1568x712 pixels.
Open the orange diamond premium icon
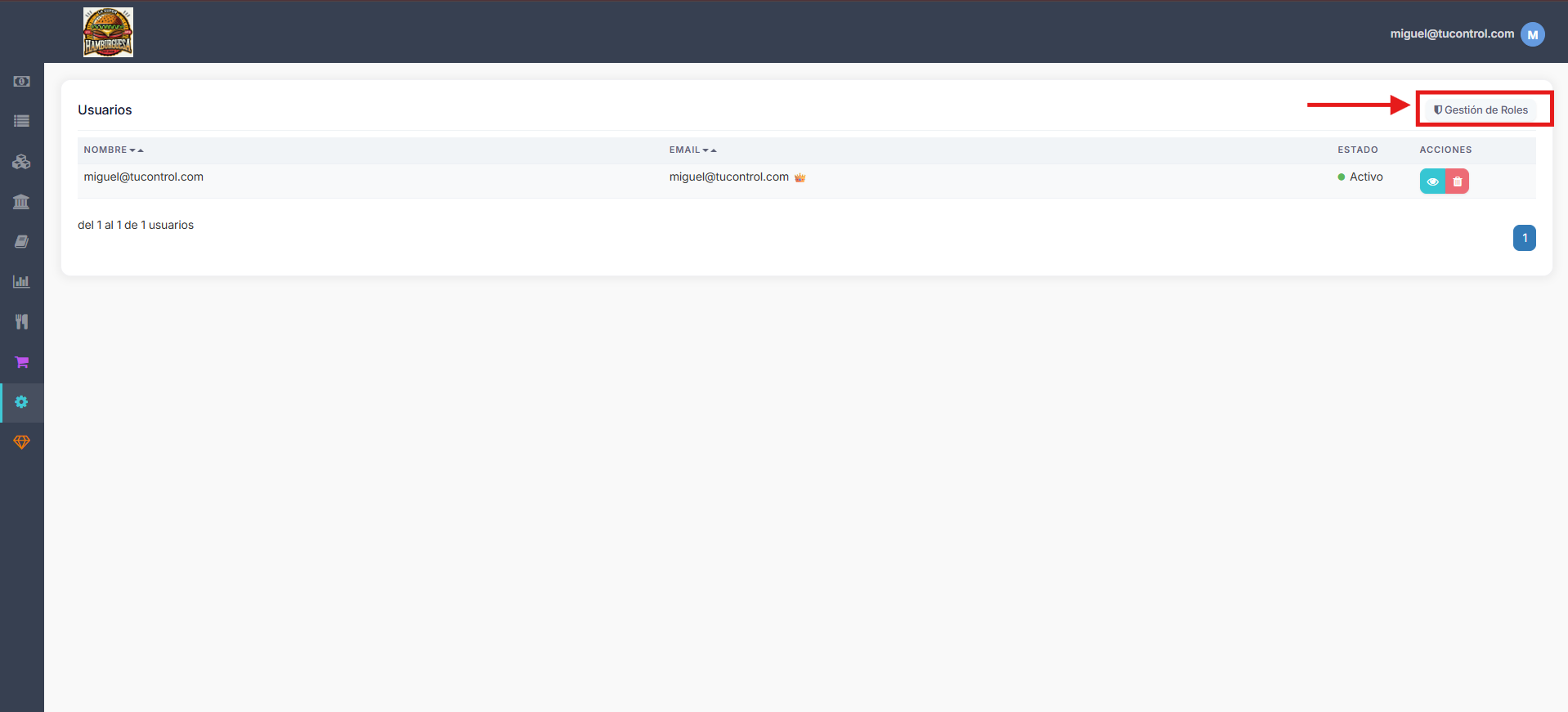pos(21,442)
